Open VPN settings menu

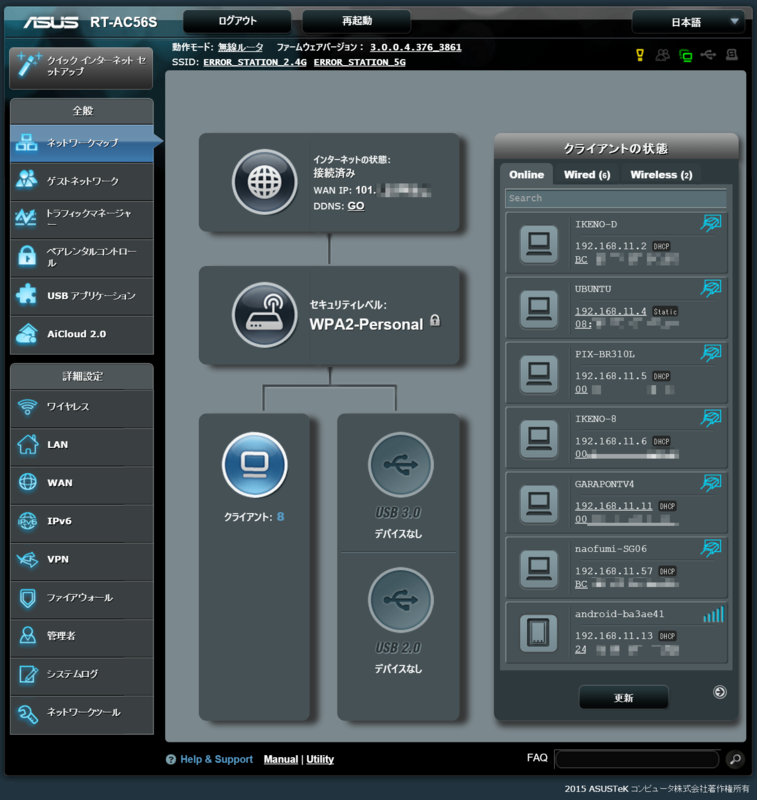click(82, 559)
